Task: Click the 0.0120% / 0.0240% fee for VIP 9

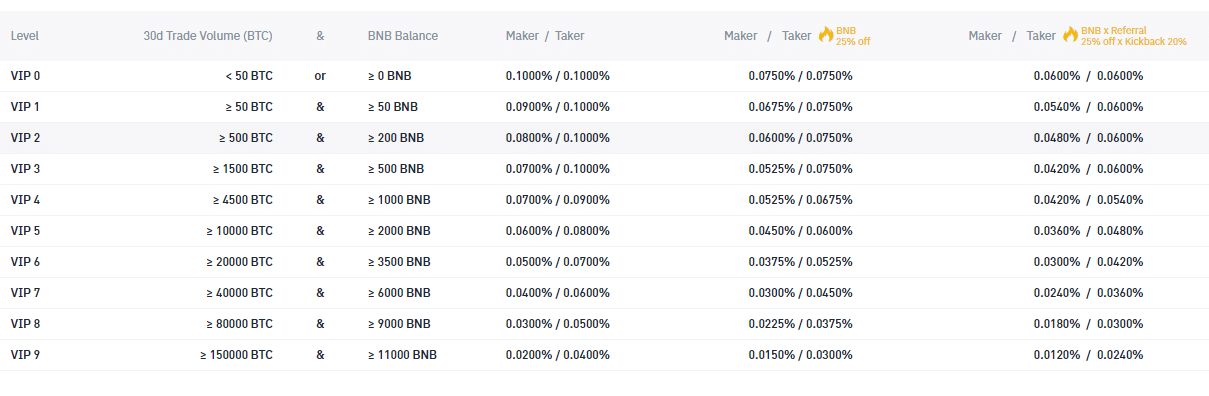Action: (1088, 355)
